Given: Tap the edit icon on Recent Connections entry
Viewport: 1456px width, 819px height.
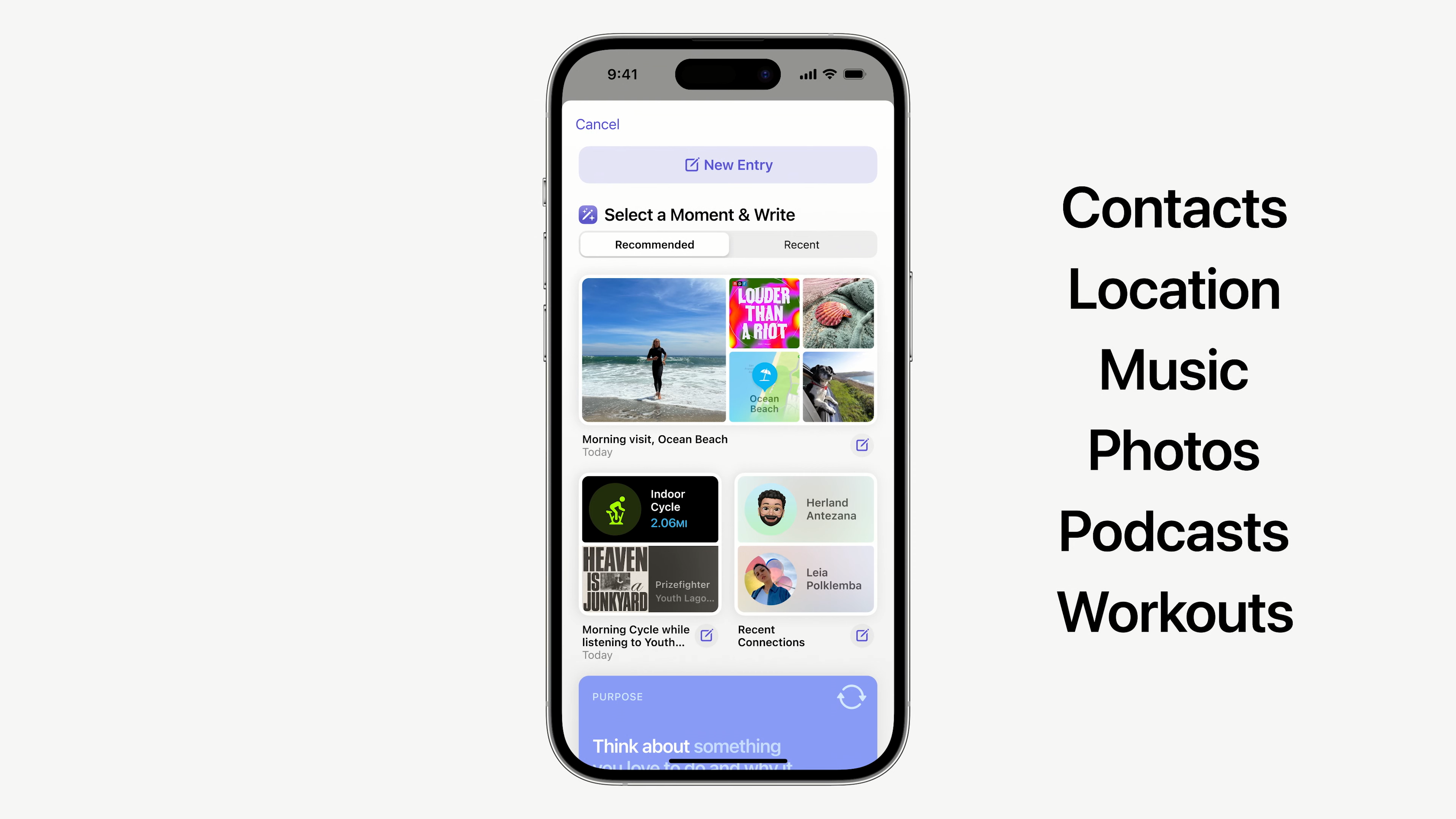Looking at the screenshot, I should tap(862, 635).
